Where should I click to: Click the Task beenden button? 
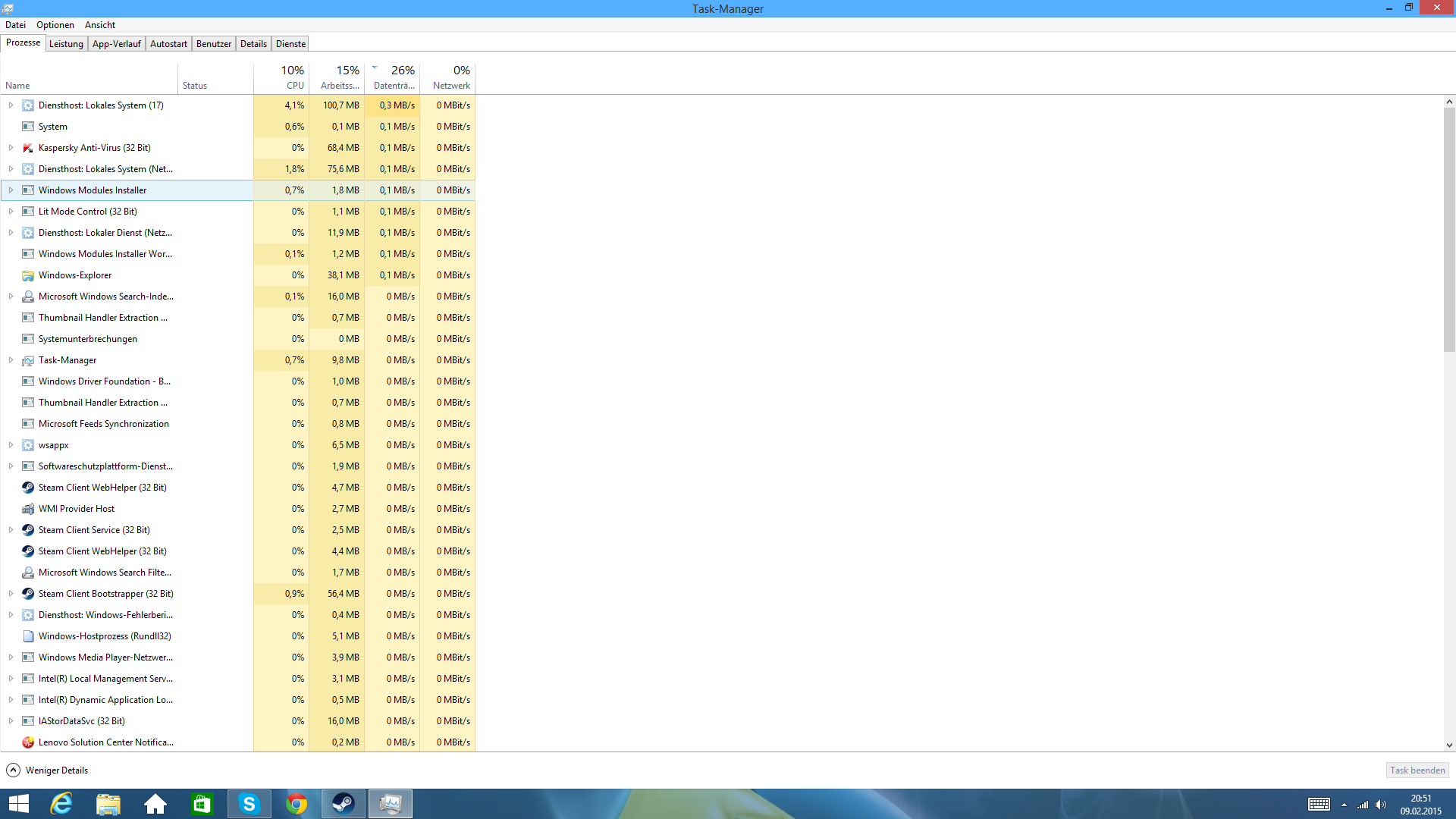pyautogui.click(x=1417, y=770)
